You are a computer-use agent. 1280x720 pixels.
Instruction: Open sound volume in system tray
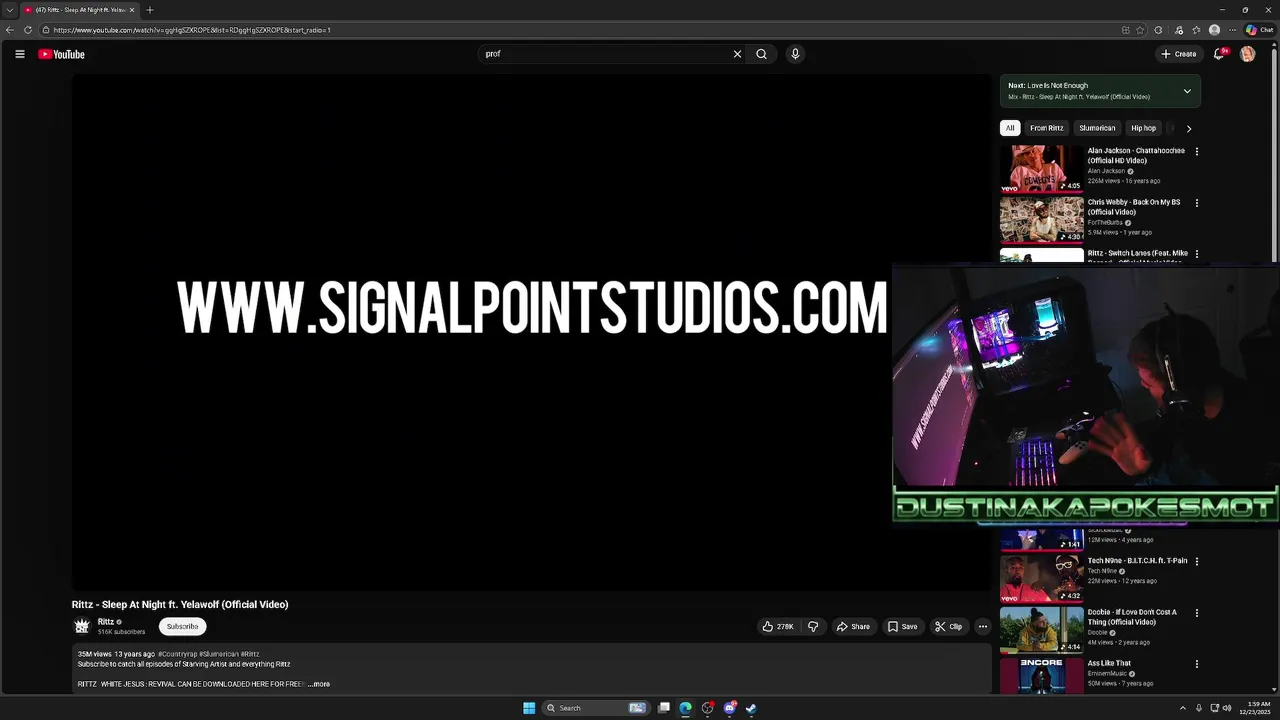pos(1227,708)
